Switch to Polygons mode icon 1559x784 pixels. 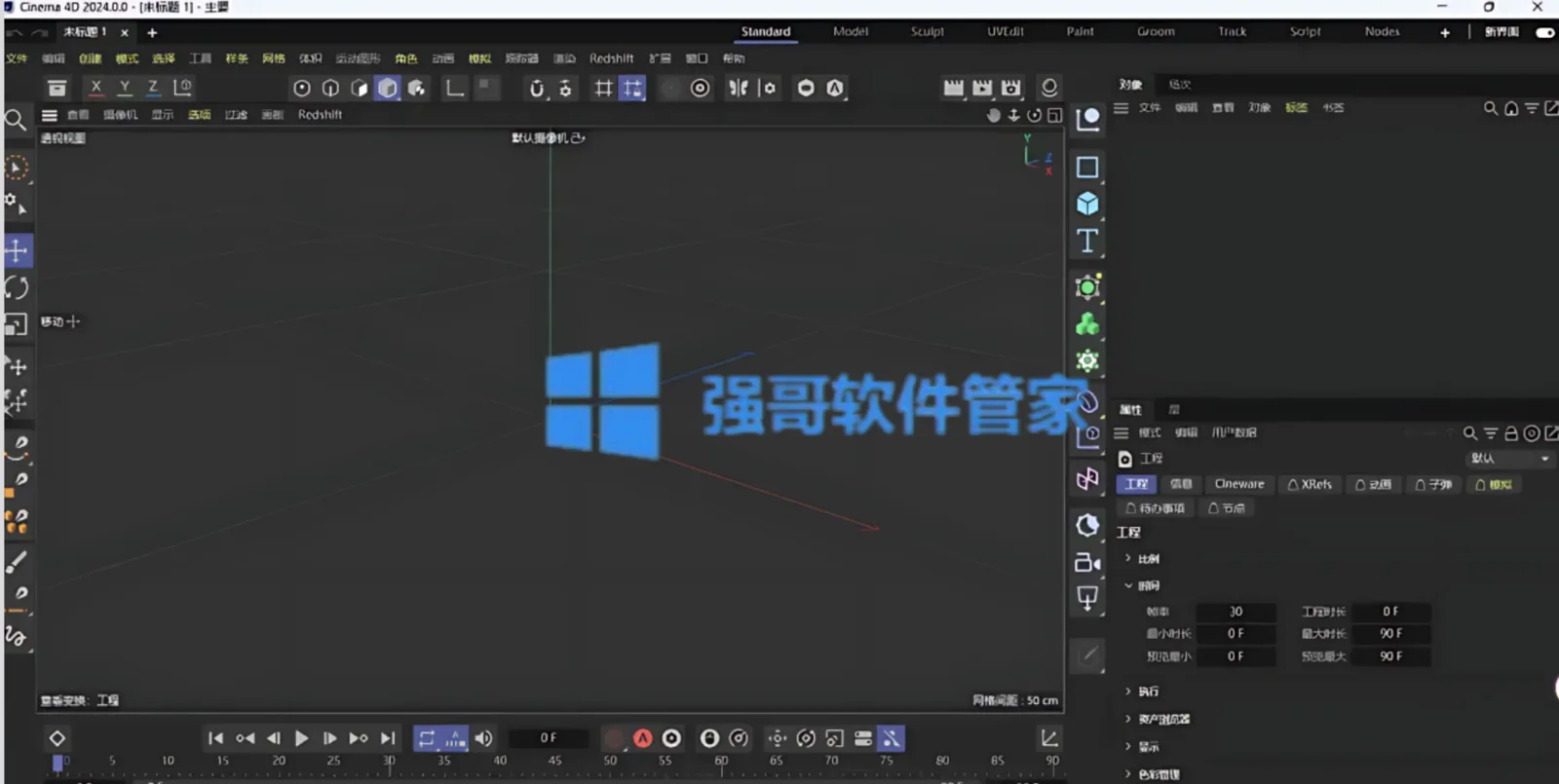tap(359, 89)
